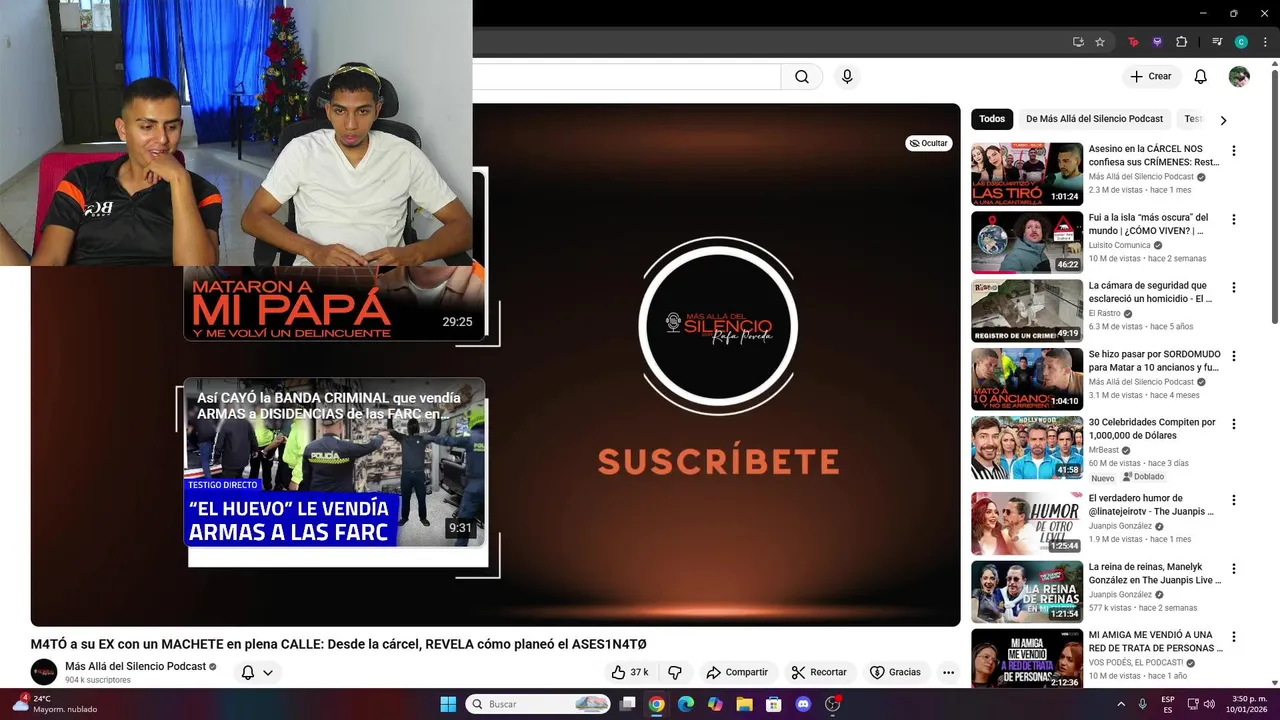Select De Más Allá del Silencio Podcast chip
The image size is (1280, 720).
(1094, 119)
